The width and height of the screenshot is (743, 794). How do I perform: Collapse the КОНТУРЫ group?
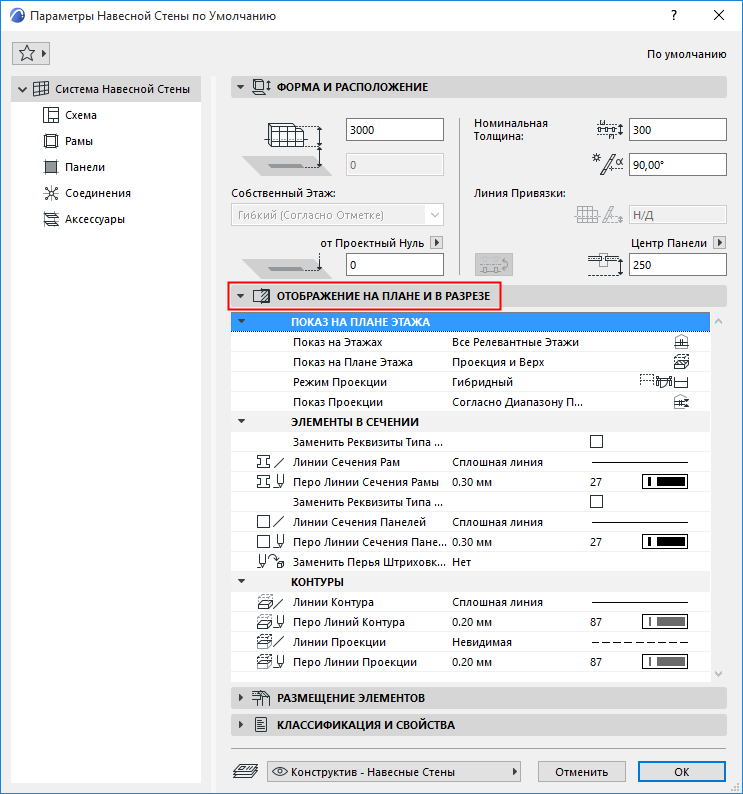[x=242, y=581]
